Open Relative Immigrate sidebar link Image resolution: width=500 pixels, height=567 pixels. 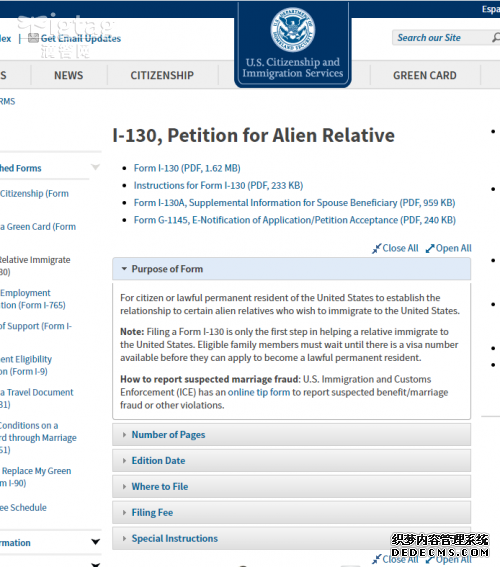pos(35,266)
